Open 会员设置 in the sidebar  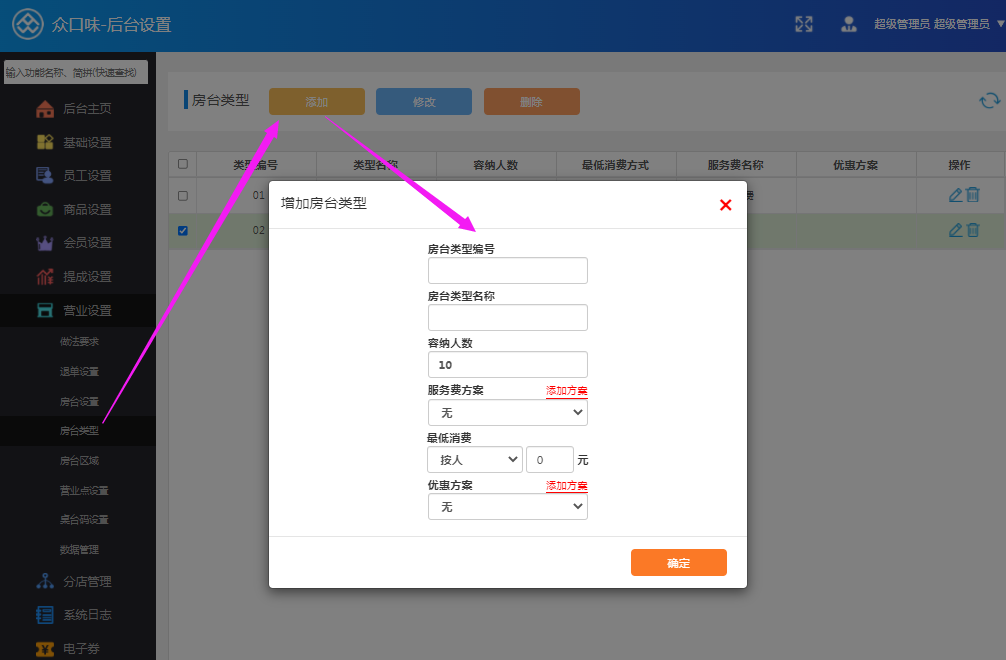86,243
